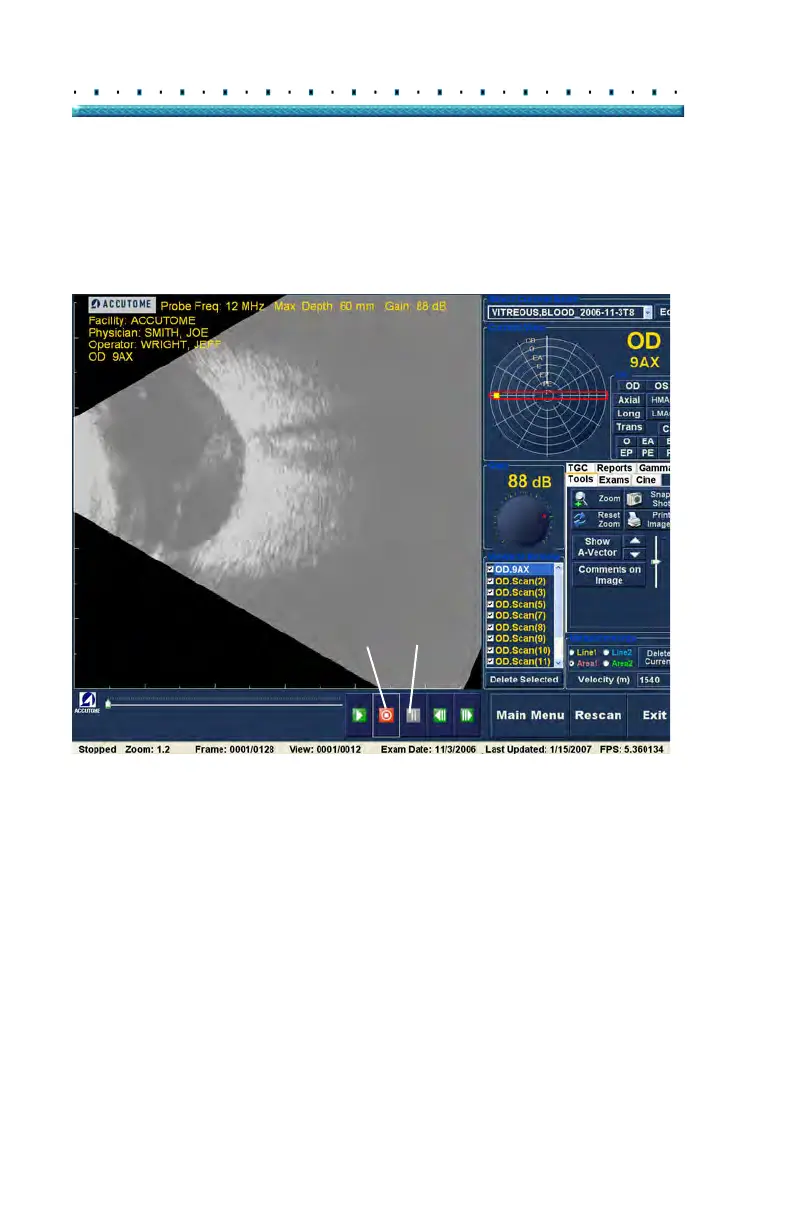Click the gray pause button
The height and width of the screenshot is (1224, 792).
coord(412,715)
